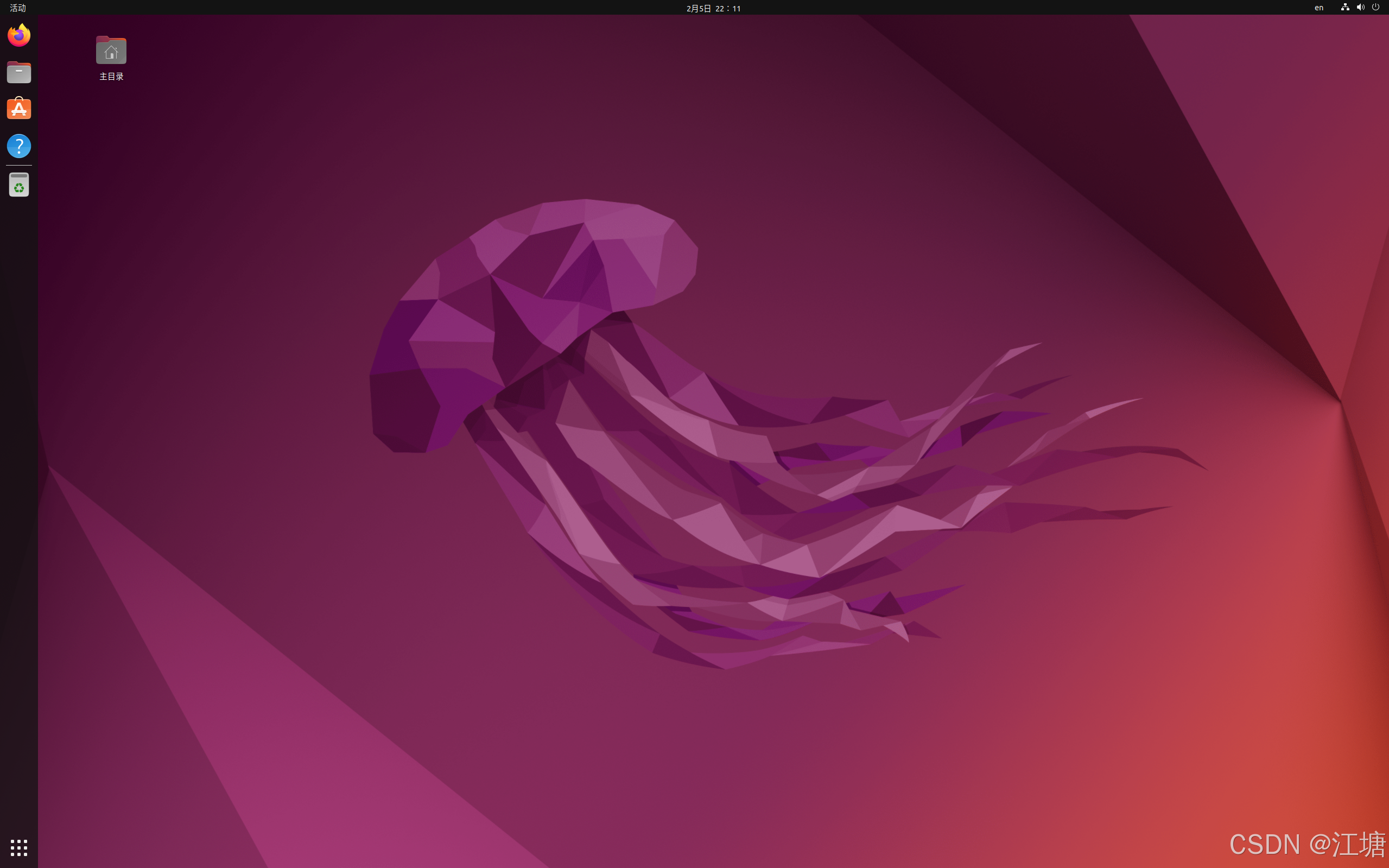Screen dimensions: 1389x868
Task: Open the Files manager dock icon
Action: [x=19, y=72]
